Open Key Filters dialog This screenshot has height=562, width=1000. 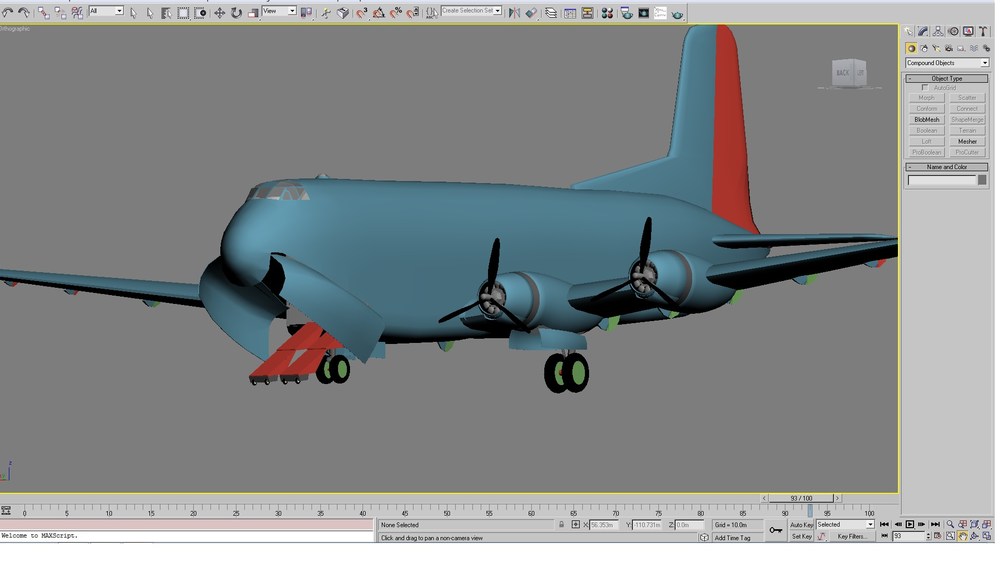tap(851, 536)
